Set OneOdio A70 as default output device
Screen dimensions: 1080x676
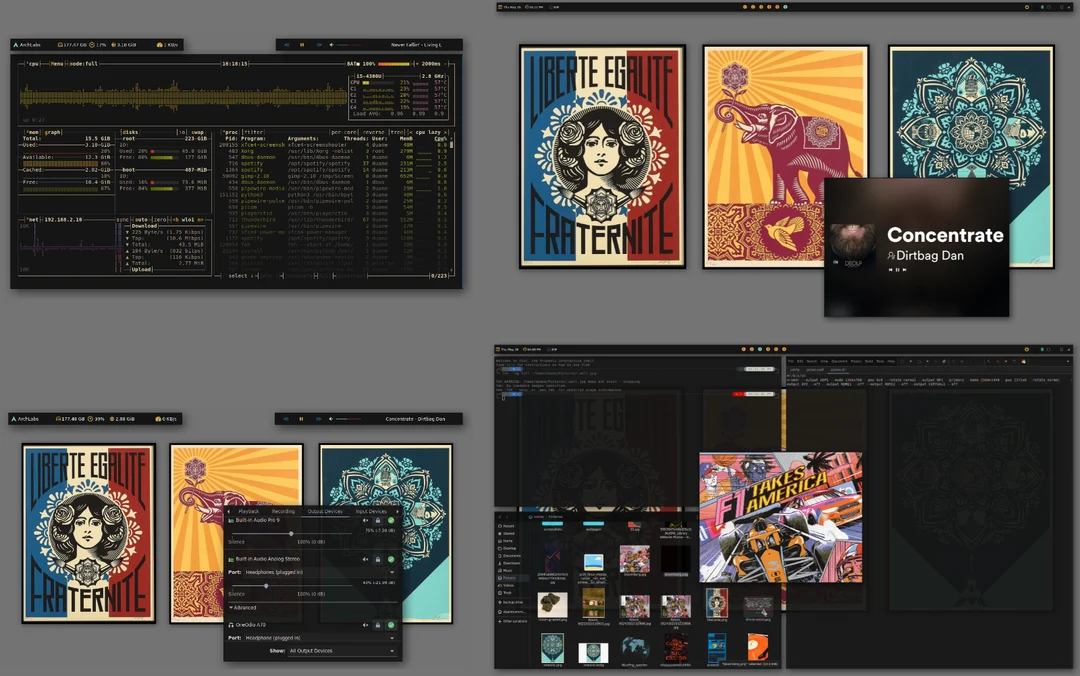[x=391, y=625]
